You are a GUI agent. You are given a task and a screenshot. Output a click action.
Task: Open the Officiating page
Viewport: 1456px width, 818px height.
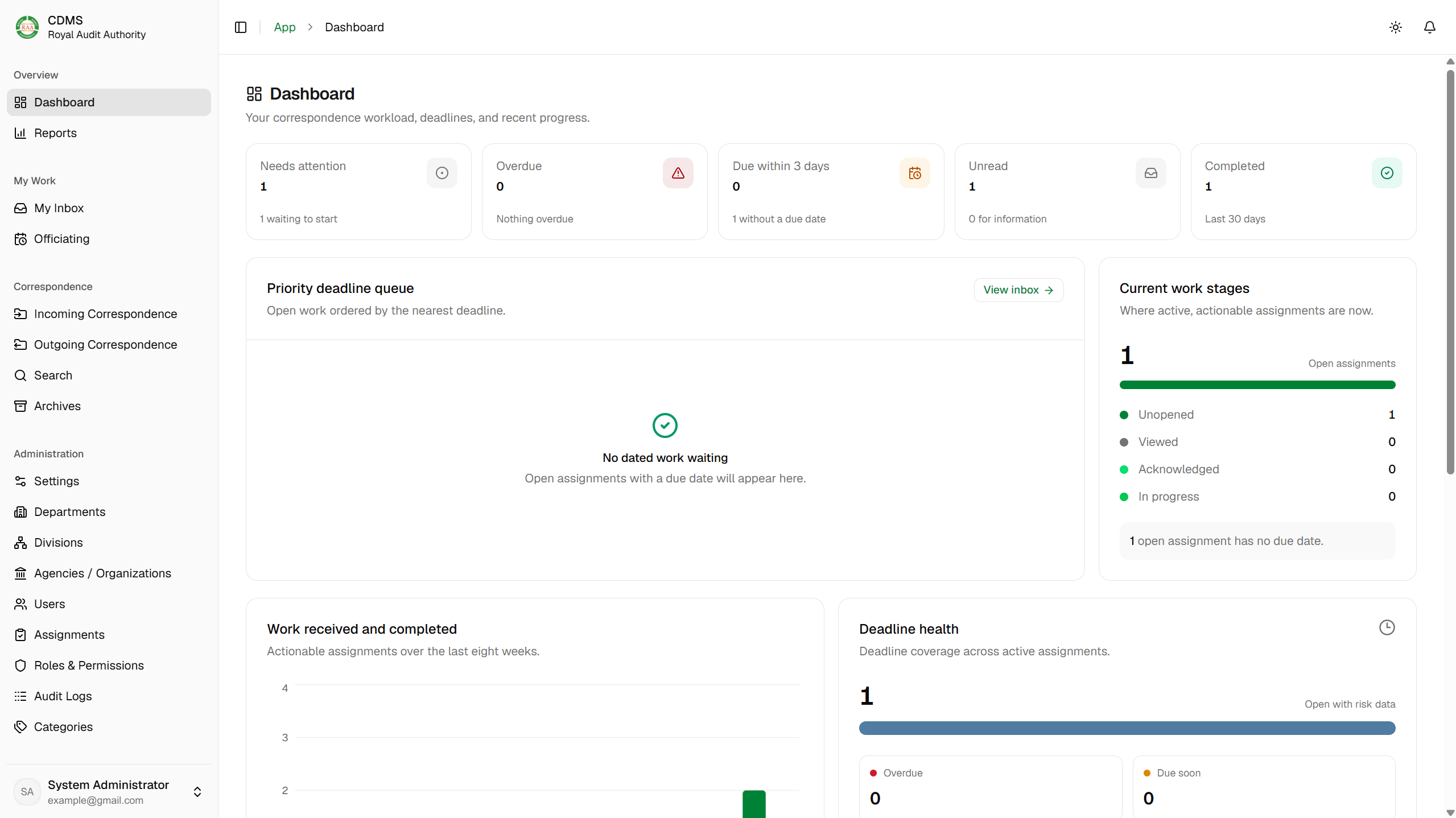point(109,239)
